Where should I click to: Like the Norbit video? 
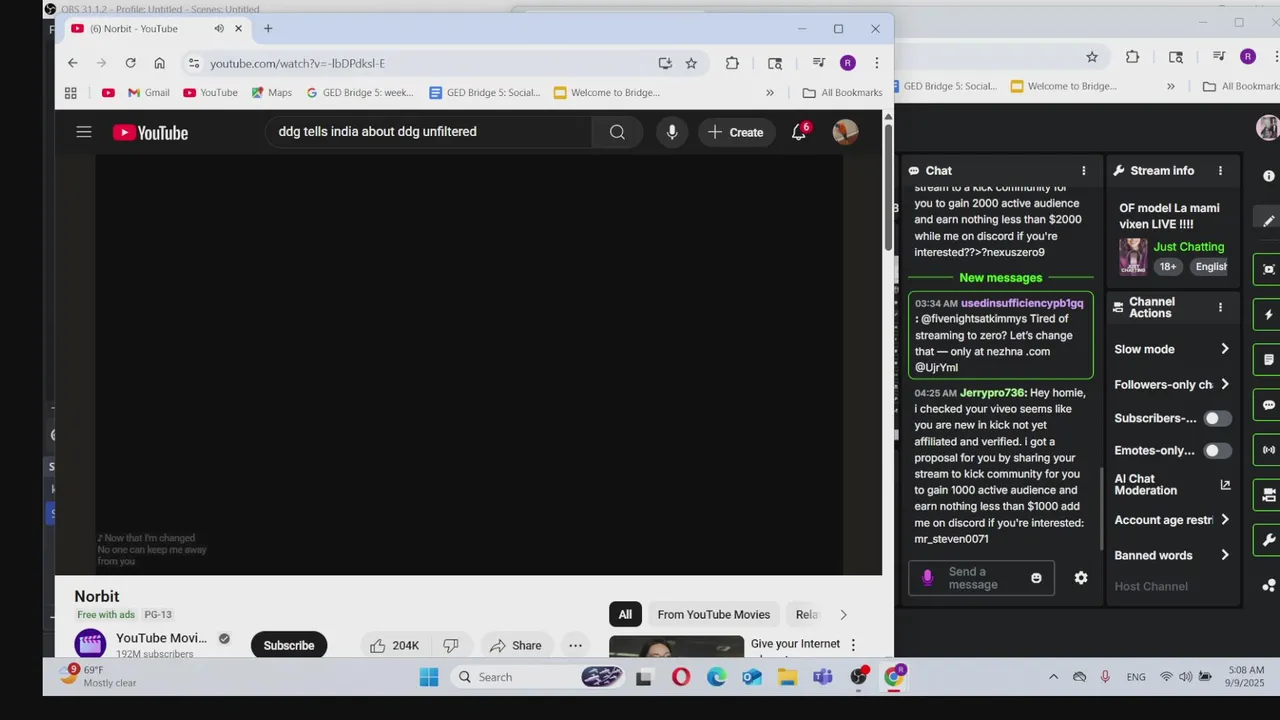click(x=395, y=645)
